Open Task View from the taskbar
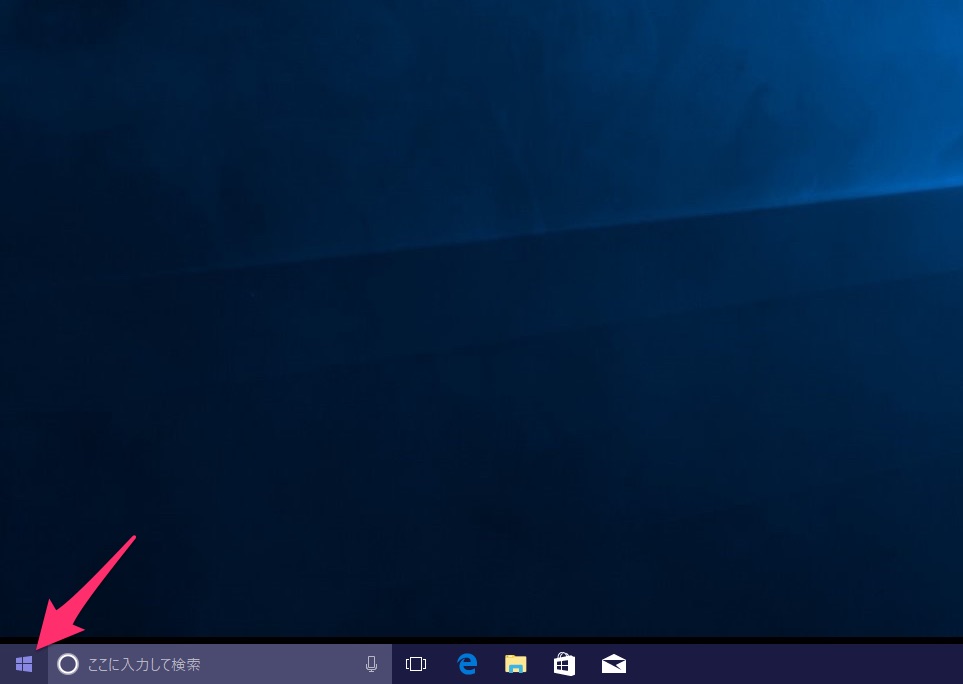The width and height of the screenshot is (963, 684). tap(416, 664)
